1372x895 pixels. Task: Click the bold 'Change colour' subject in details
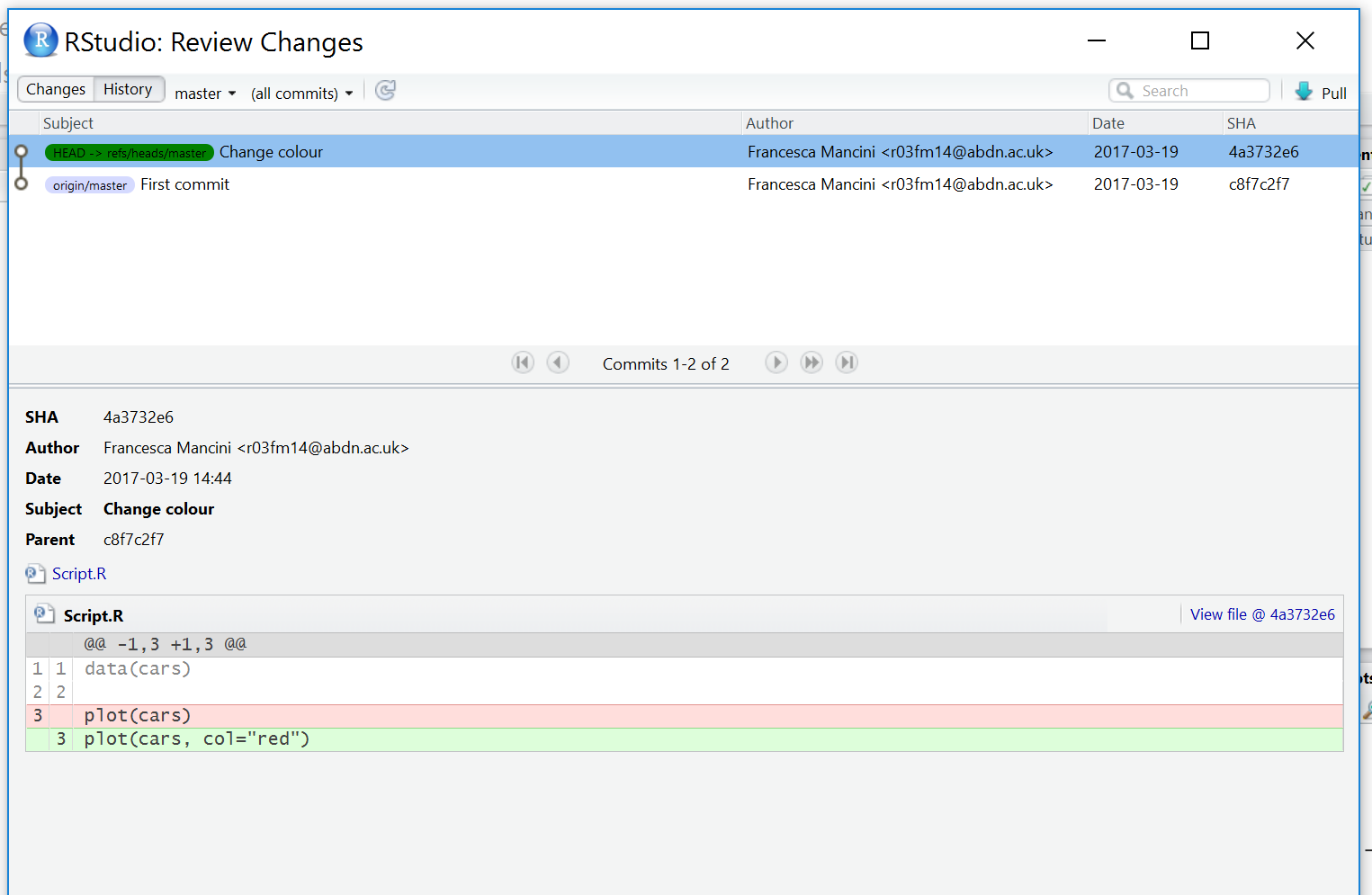[x=159, y=509]
